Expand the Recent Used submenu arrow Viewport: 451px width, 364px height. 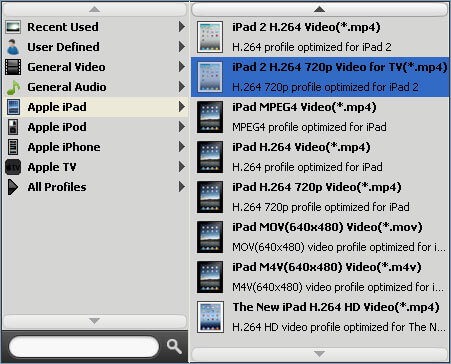pos(182,27)
